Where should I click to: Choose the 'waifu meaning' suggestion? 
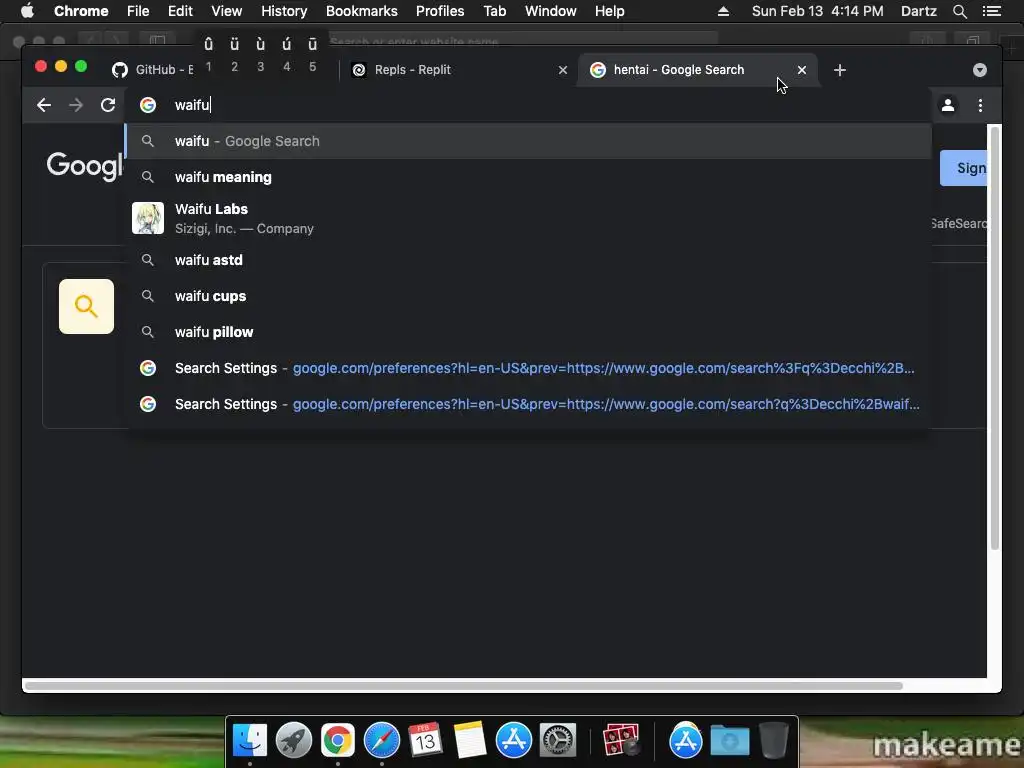[x=528, y=177]
